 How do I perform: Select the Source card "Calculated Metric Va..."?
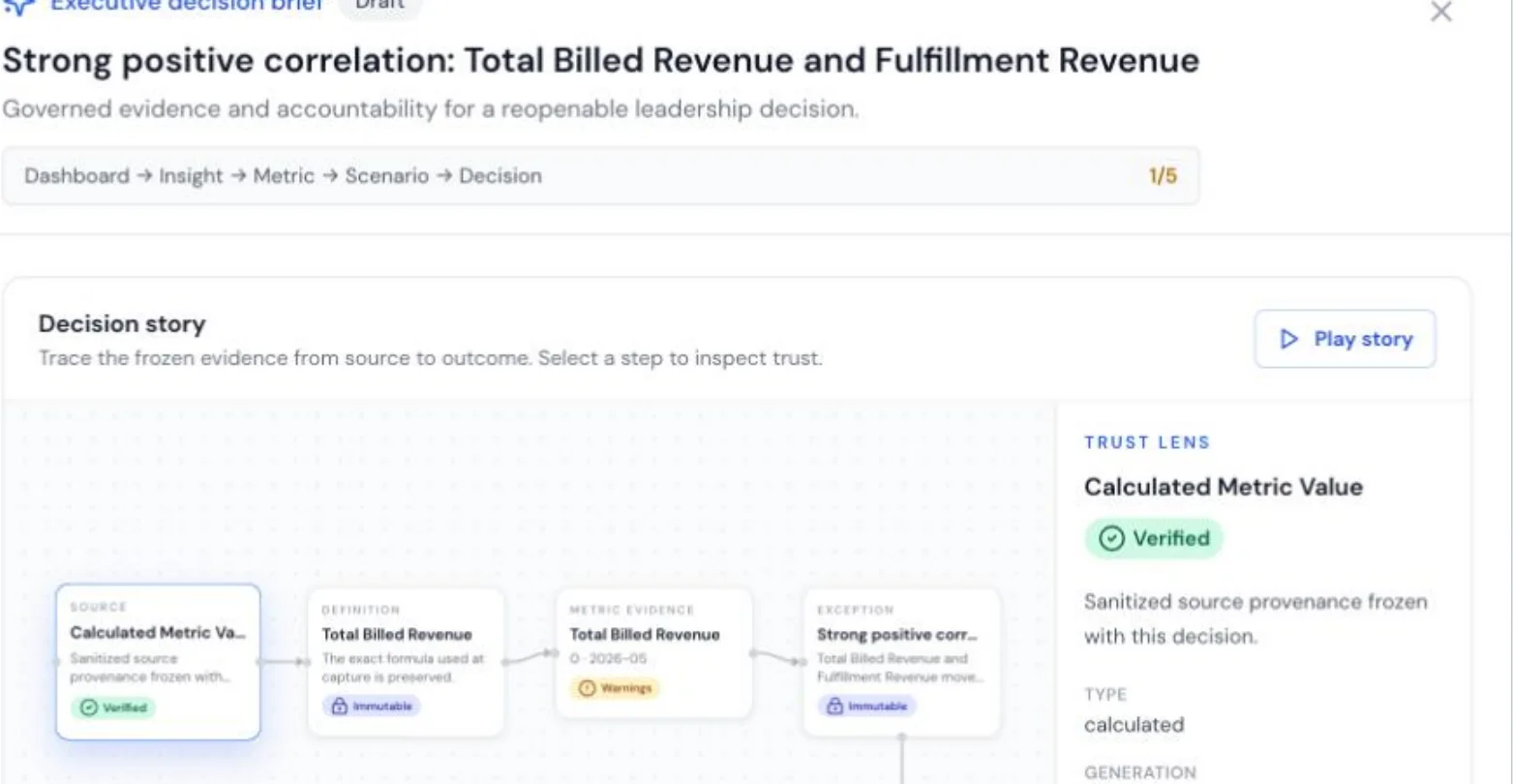[x=158, y=662]
